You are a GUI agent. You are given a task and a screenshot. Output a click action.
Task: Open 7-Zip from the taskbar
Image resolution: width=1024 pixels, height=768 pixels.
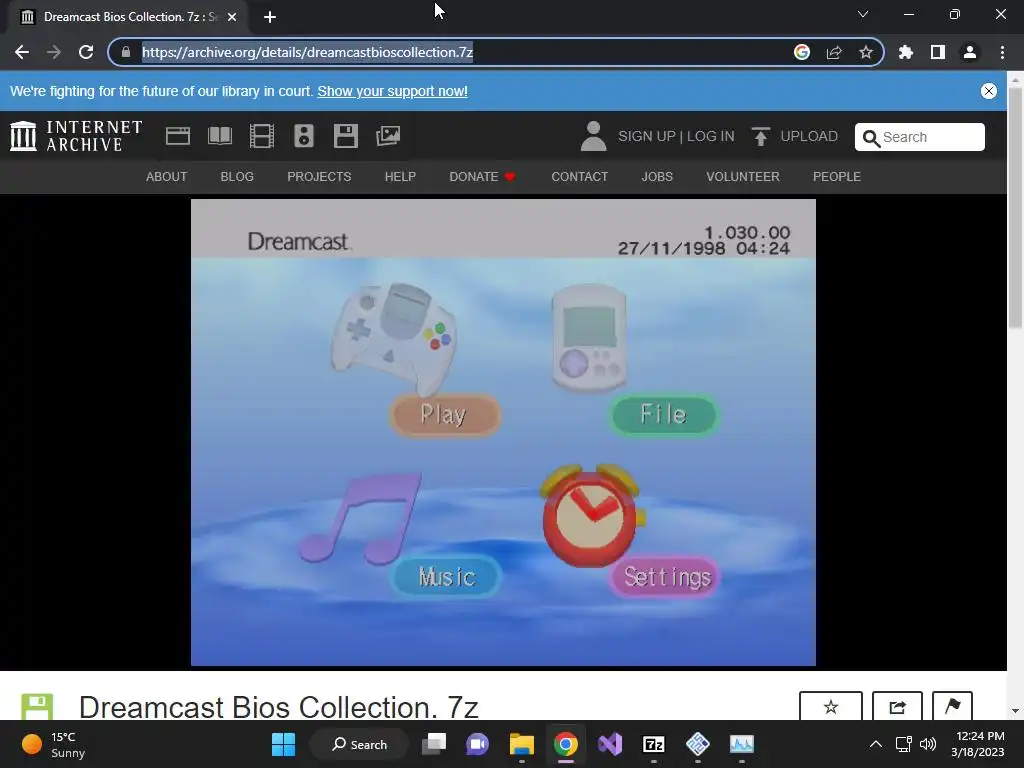click(654, 744)
